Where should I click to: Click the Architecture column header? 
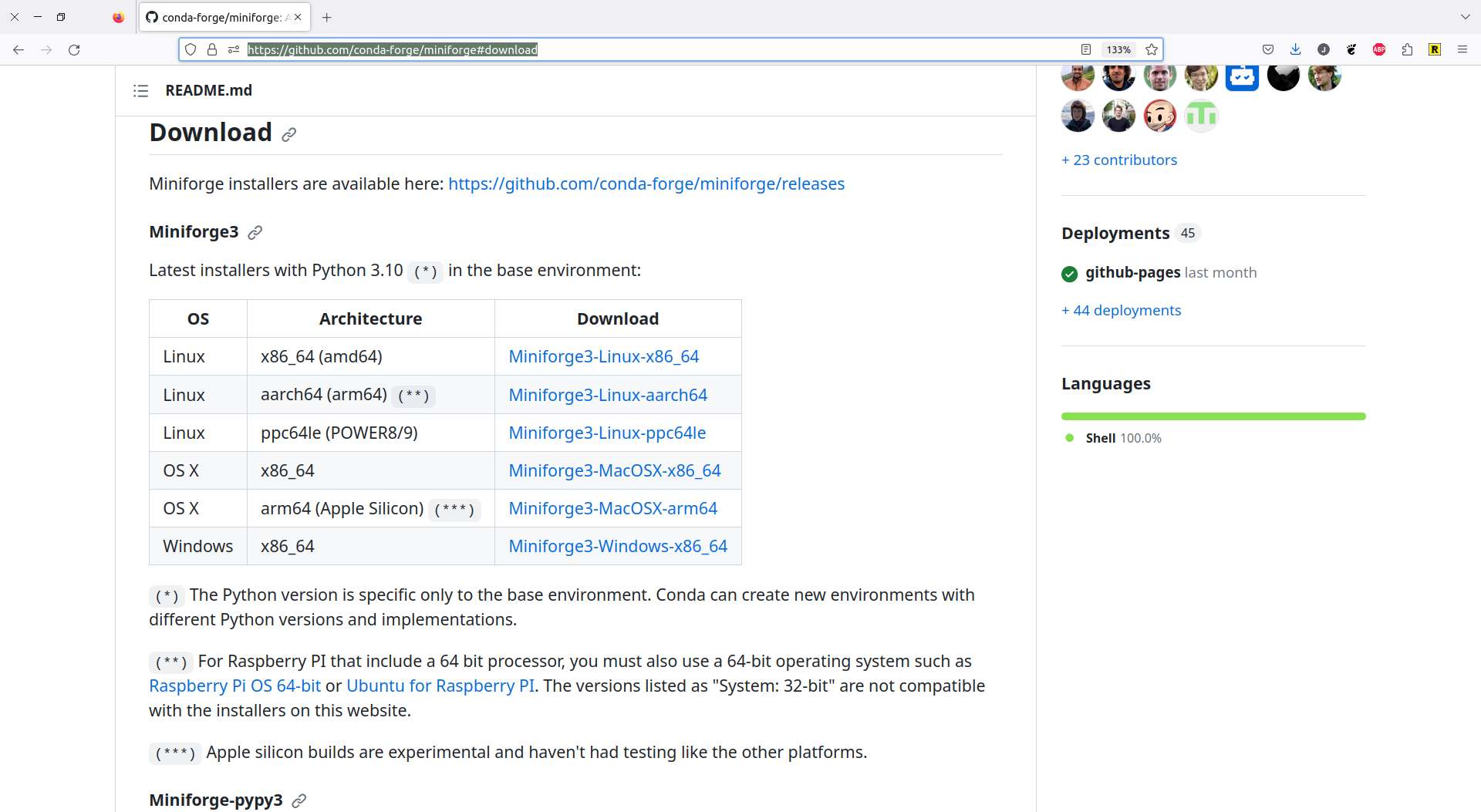pyautogui.click(x=371, y=319)
